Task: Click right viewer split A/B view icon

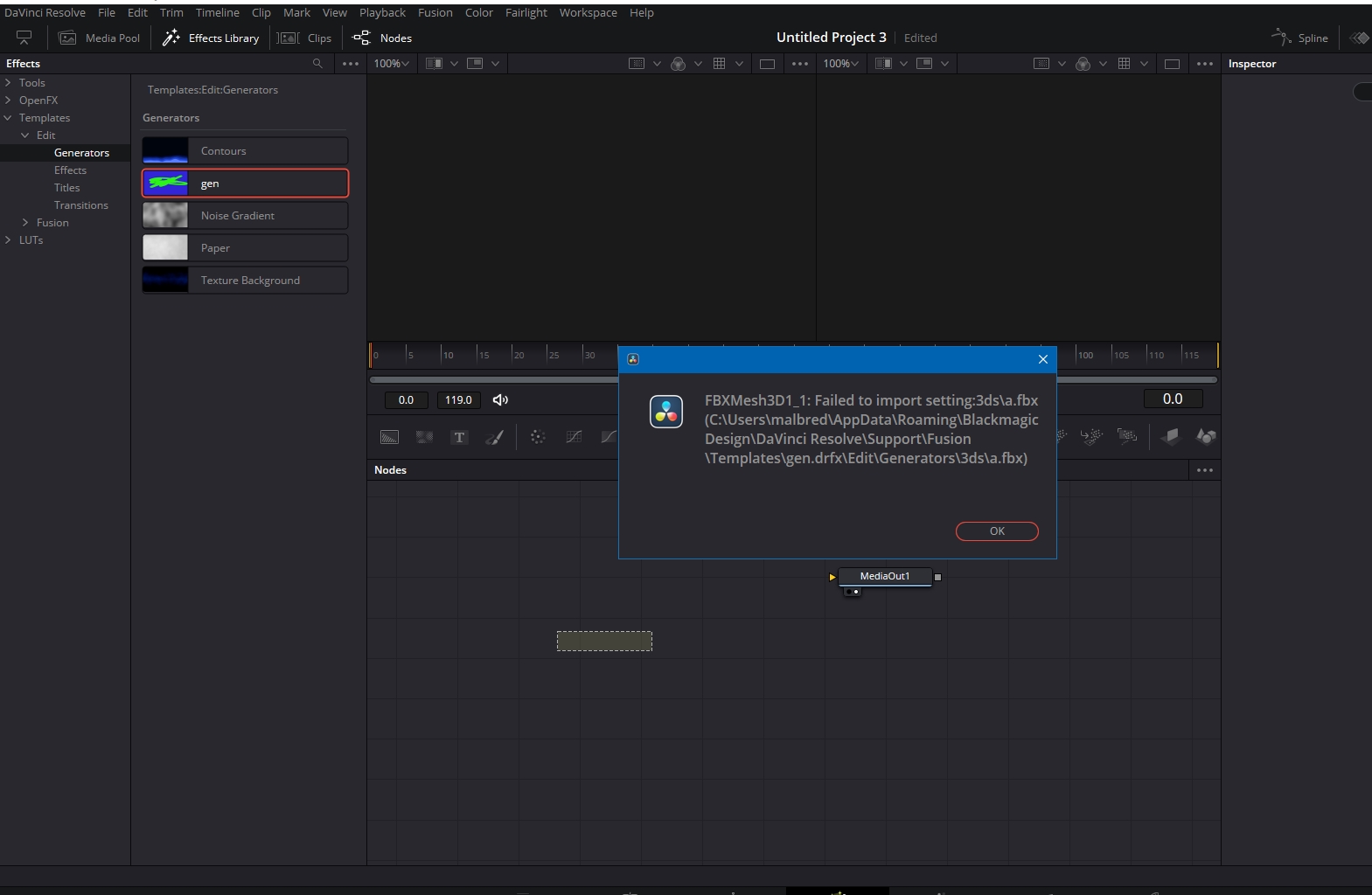Action: [x=883, y=64]
